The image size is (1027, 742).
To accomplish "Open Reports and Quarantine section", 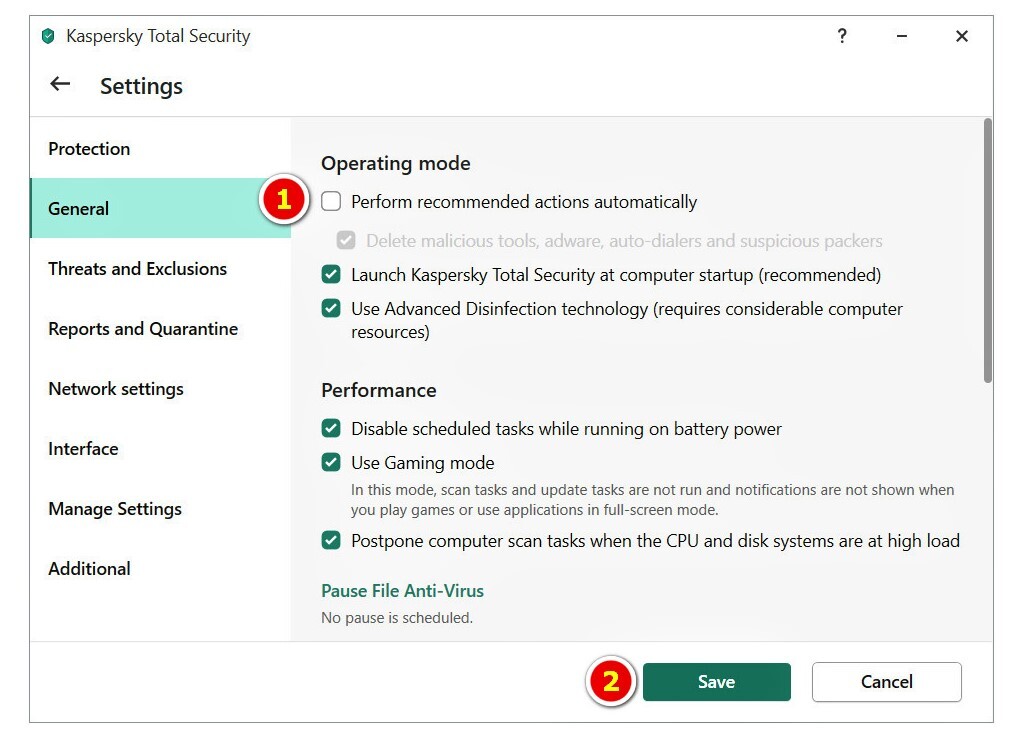I will (x=160, y=329).
